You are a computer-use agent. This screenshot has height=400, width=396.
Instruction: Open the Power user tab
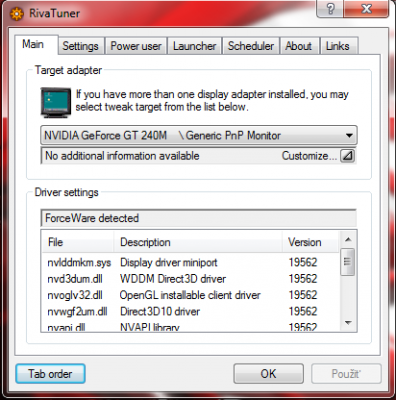point(136,46)
